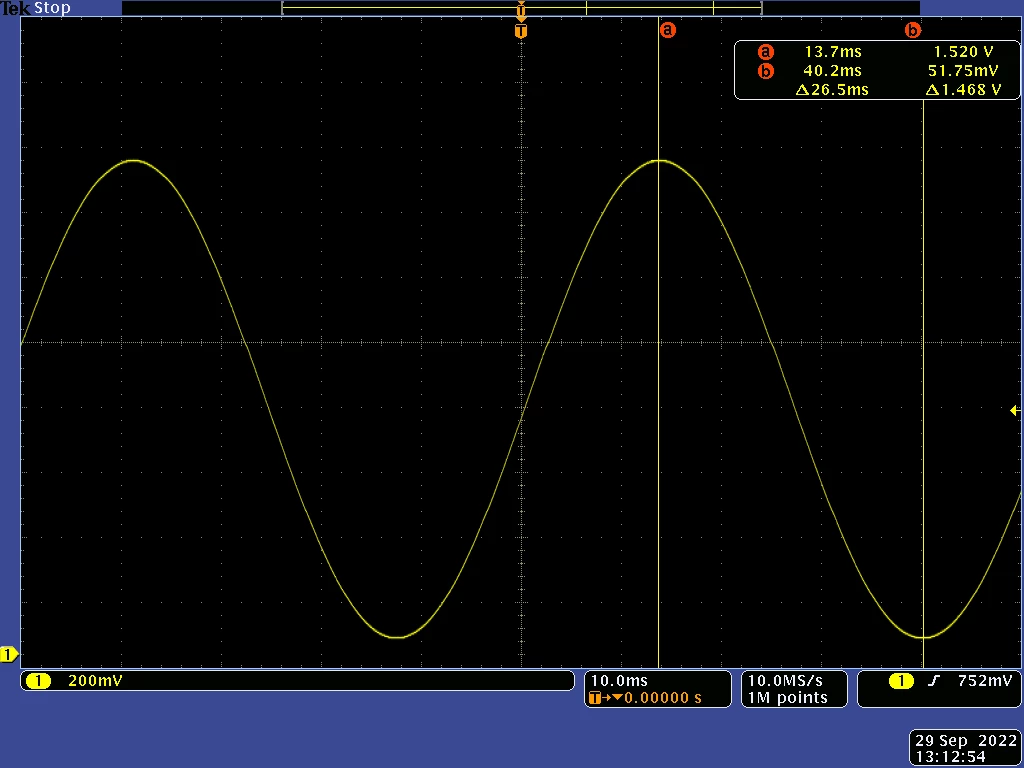This screenshot has width=1024, height=768.
Task: Click the 1M points record length readout
Action: pyautogui.click(x=787, y=697)
